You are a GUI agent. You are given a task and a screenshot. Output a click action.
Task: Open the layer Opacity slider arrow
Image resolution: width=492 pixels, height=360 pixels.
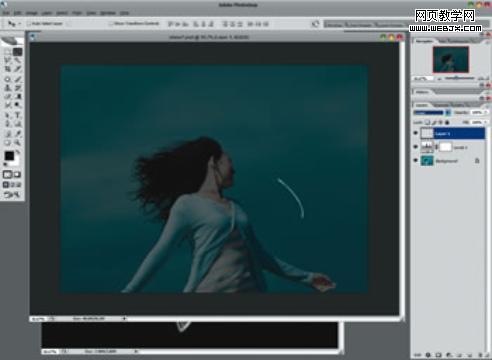click(486, 112)
